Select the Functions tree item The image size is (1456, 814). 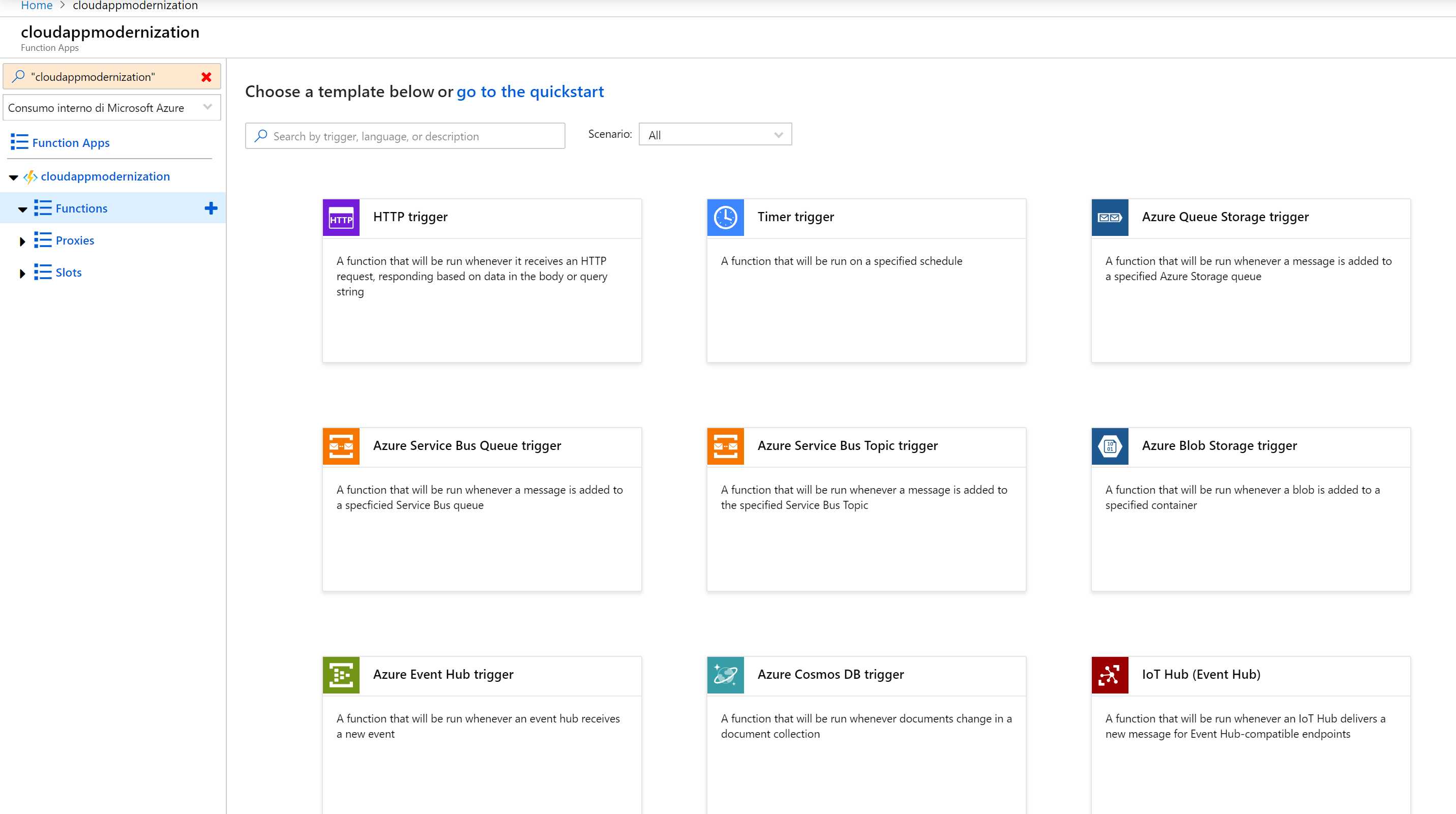point(81,208)
